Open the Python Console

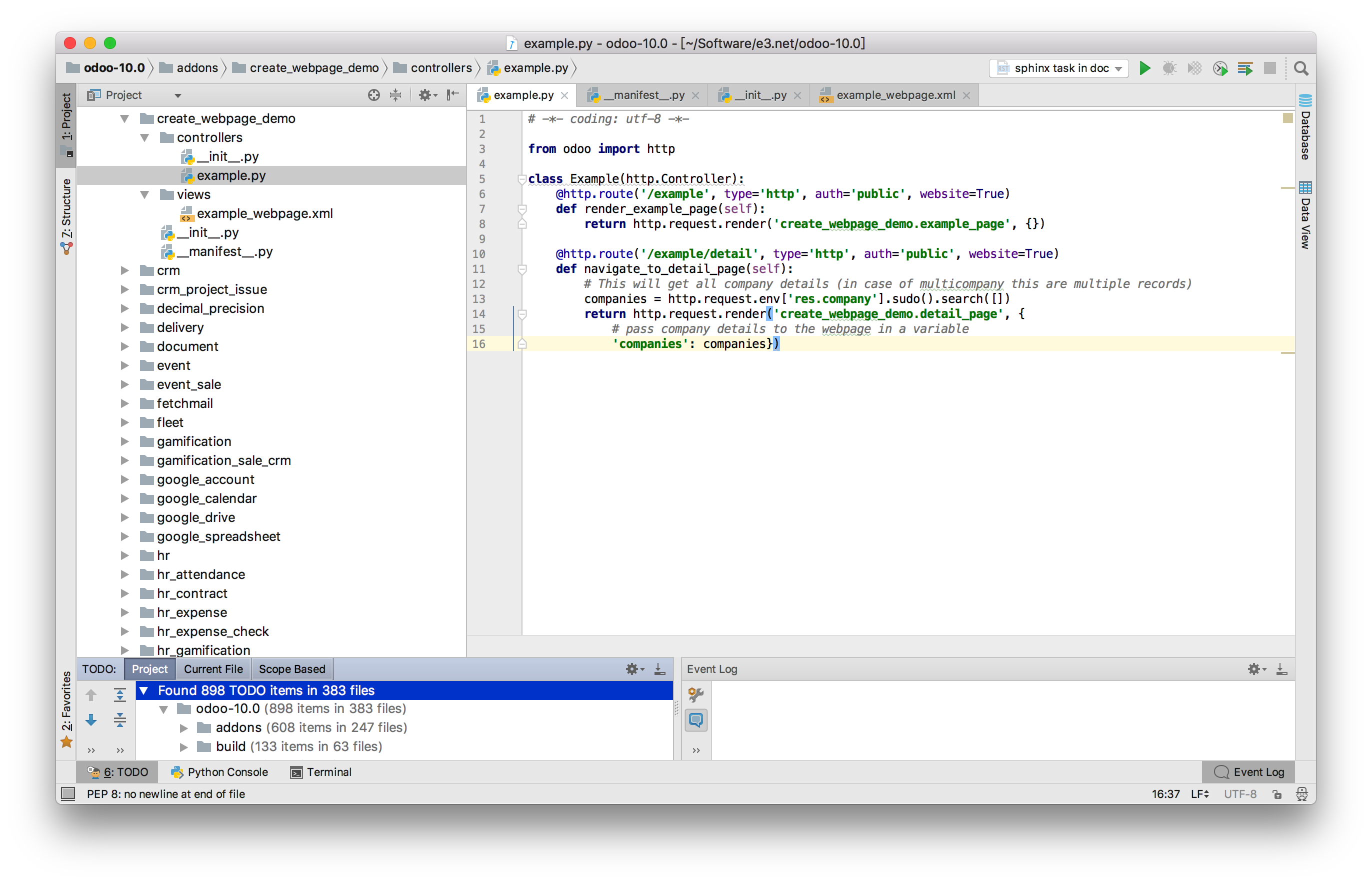[x=220, y=772]
